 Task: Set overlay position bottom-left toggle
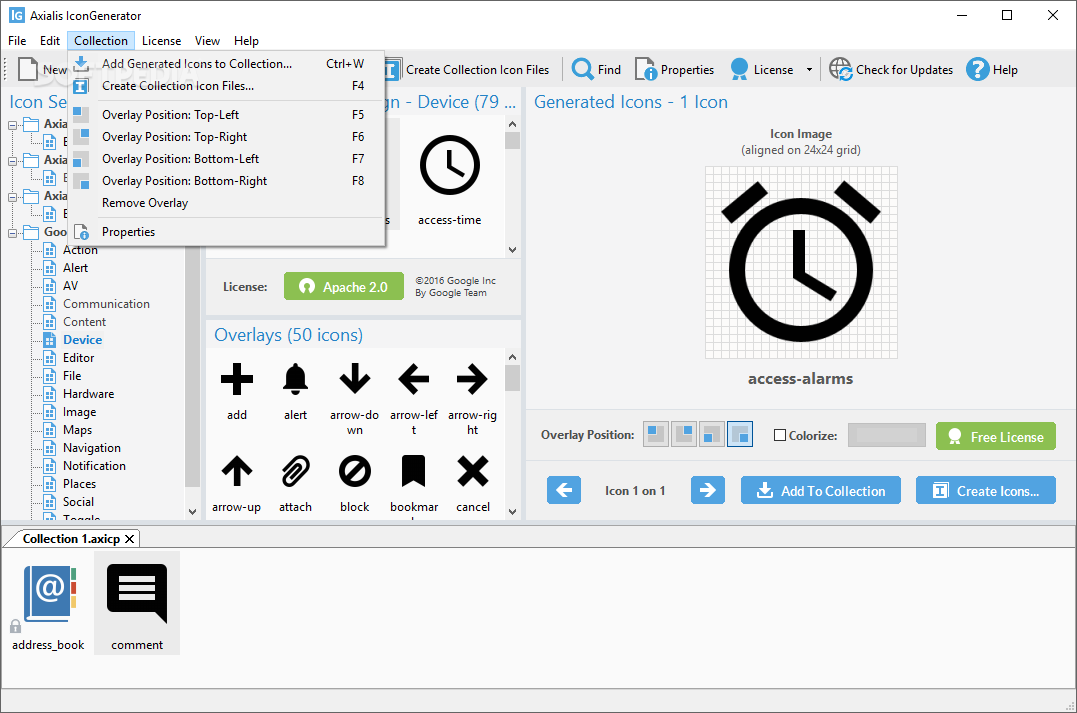coord(712,434)
